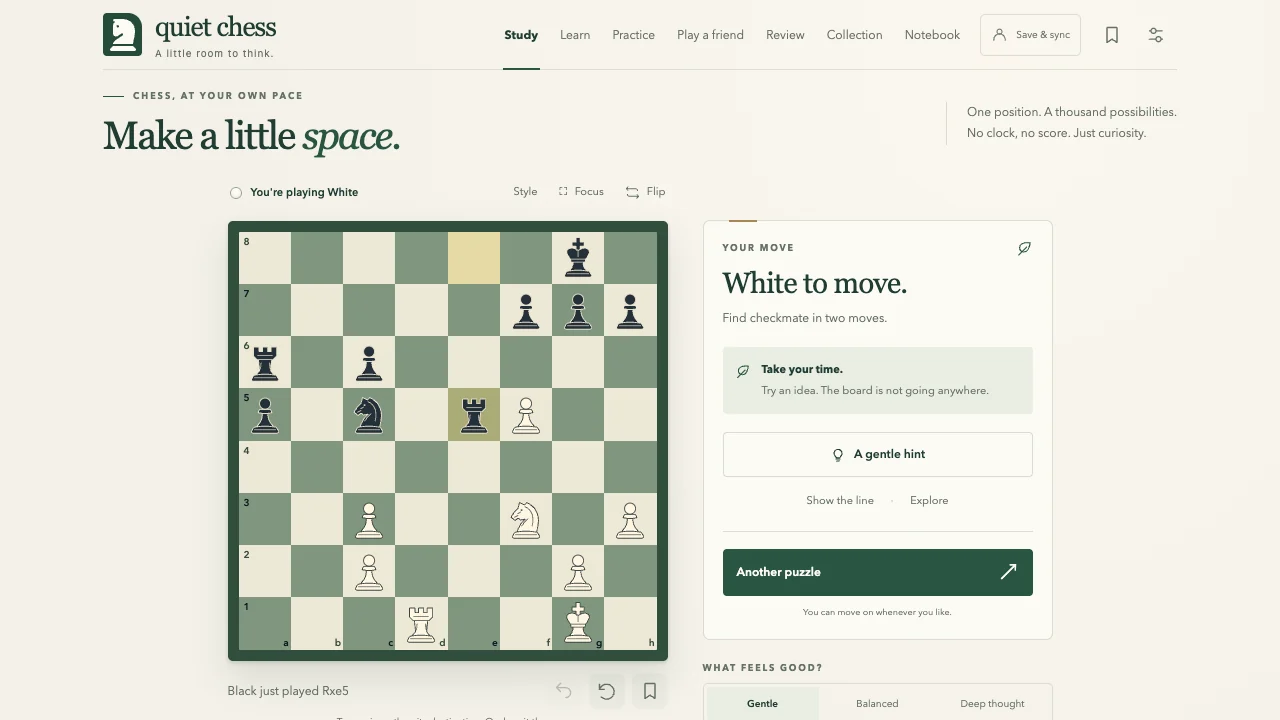1280x720 pixels.
Task: Select the white pawn on h3
Action: [630, 519]
